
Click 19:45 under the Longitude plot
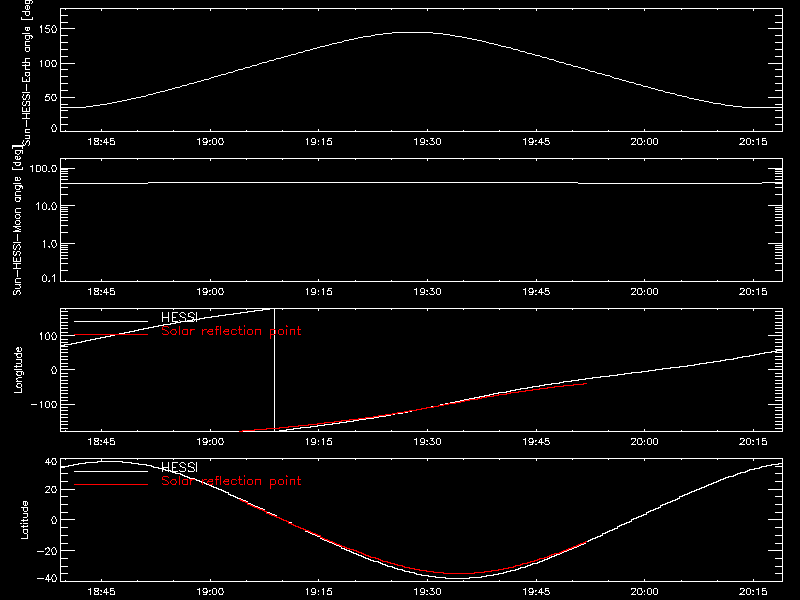(x=536, y=442)
